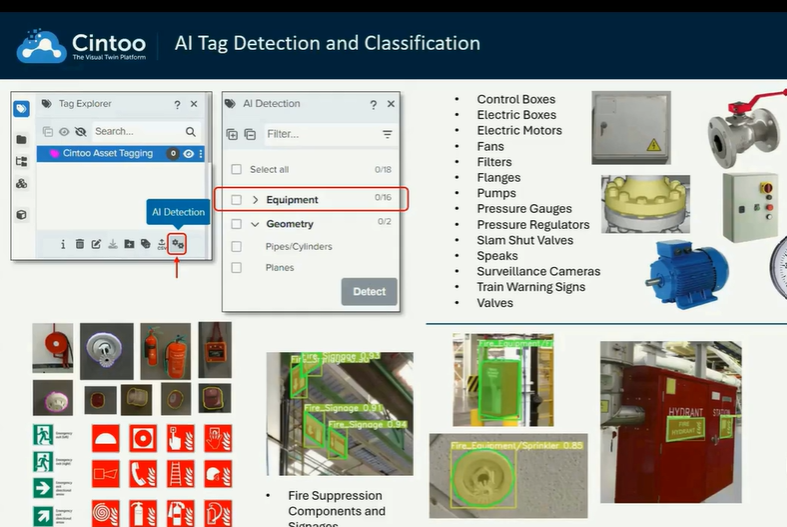Image resolution: width=787 pixels, height=527 pixels.
Task: Select the Cintoo Asset Tagging row
Action: click(120, 154)
